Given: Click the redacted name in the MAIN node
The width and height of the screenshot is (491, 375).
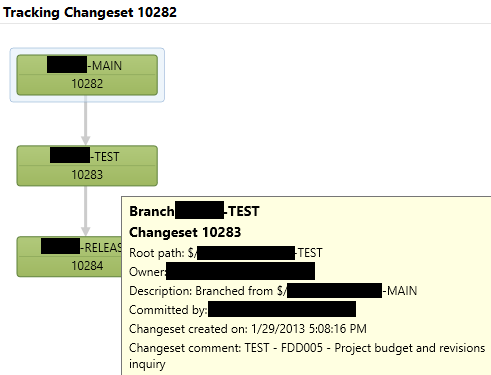Looking at the screenshot, I should tap(67, 65).
